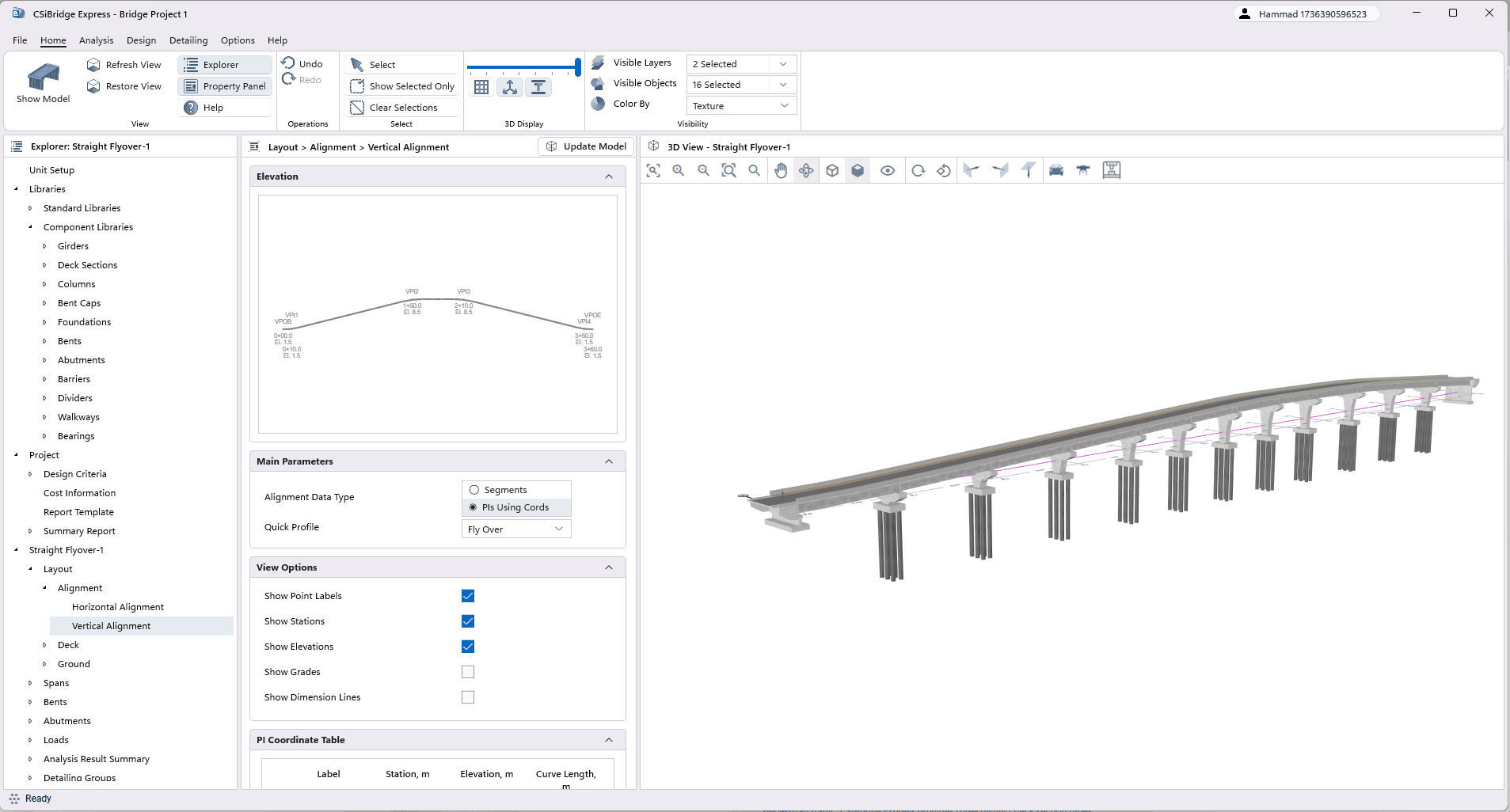Click Show Selected Only
1510x812 pixels.
coord(403,86)
